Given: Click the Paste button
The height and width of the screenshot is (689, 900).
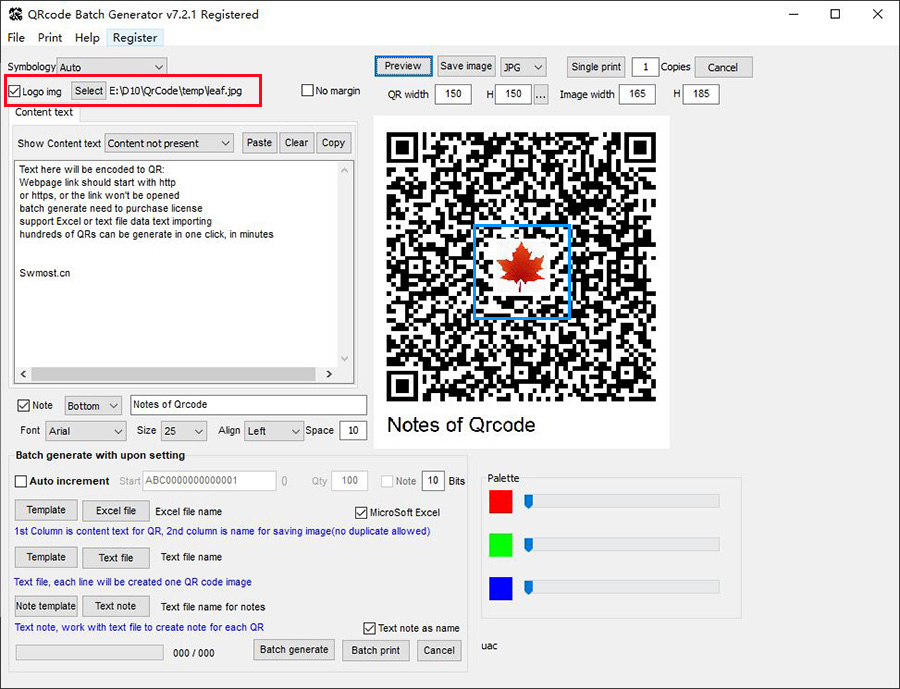Looking at the screenshot, I should coord(259,143).
